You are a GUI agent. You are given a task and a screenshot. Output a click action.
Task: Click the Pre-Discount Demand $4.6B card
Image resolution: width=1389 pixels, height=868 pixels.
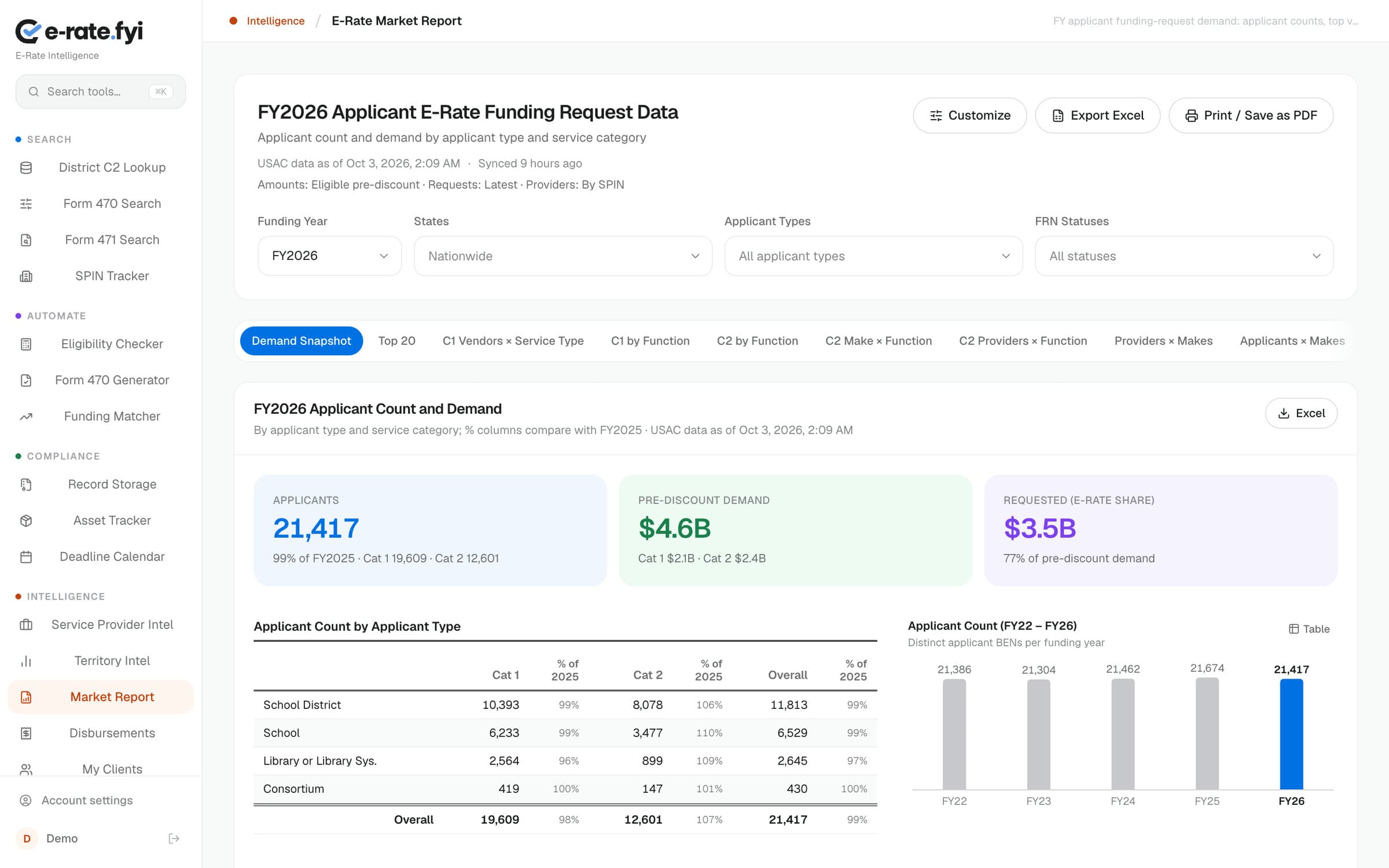(795, 530)
